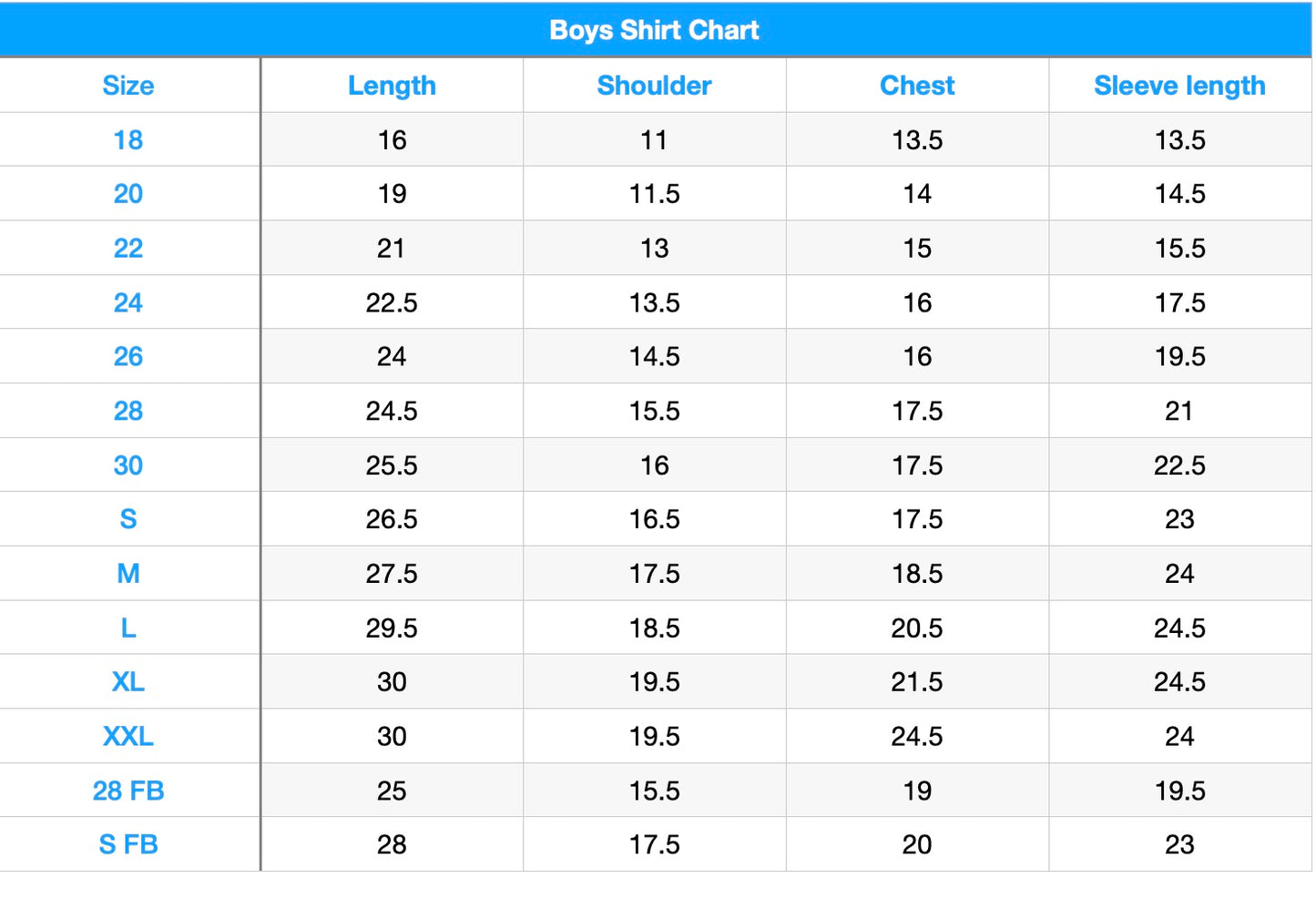Image resolution: width=1316 pixels, height=919 pixels.
Task: Click the size XXL row label
Action: point(128,736)
